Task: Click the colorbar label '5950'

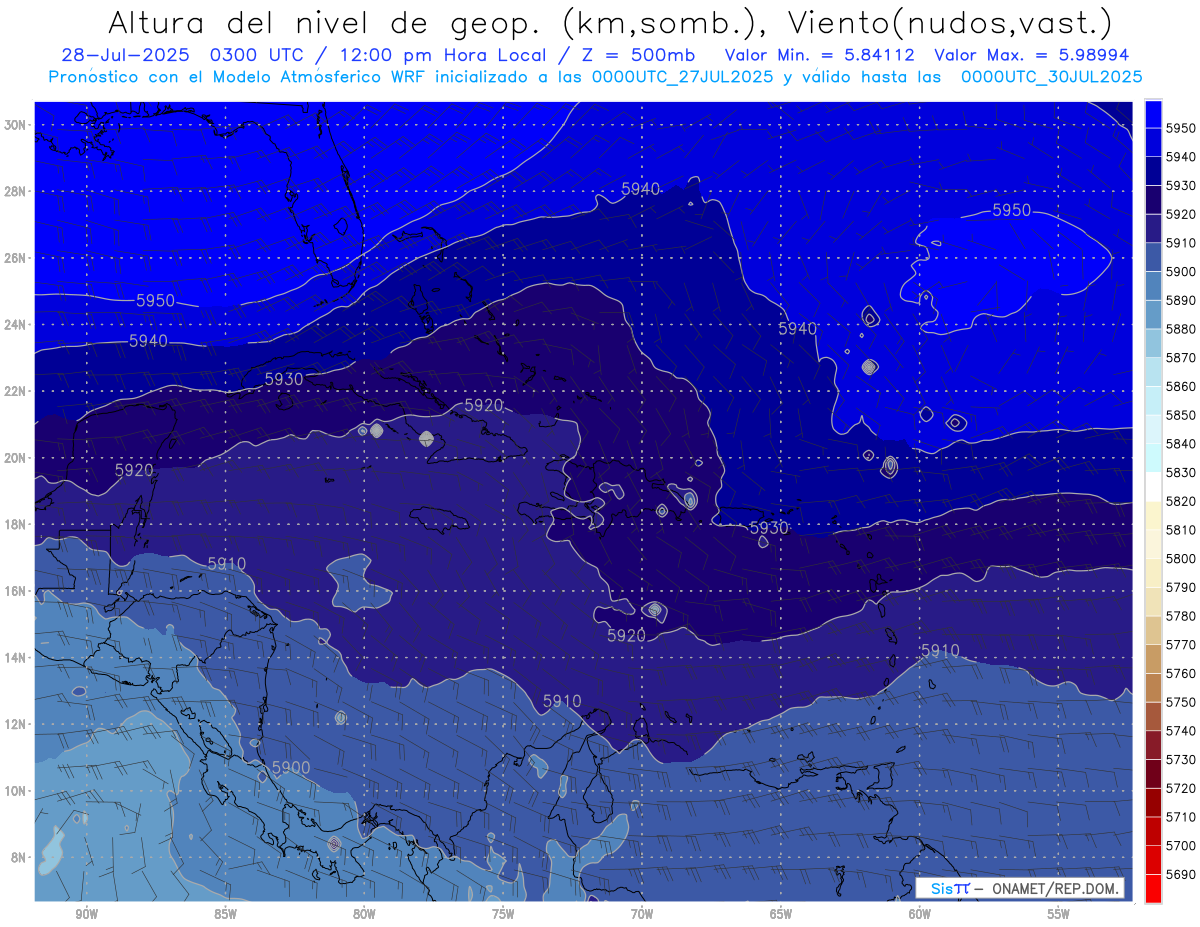Action: [x=1181, y=128]
